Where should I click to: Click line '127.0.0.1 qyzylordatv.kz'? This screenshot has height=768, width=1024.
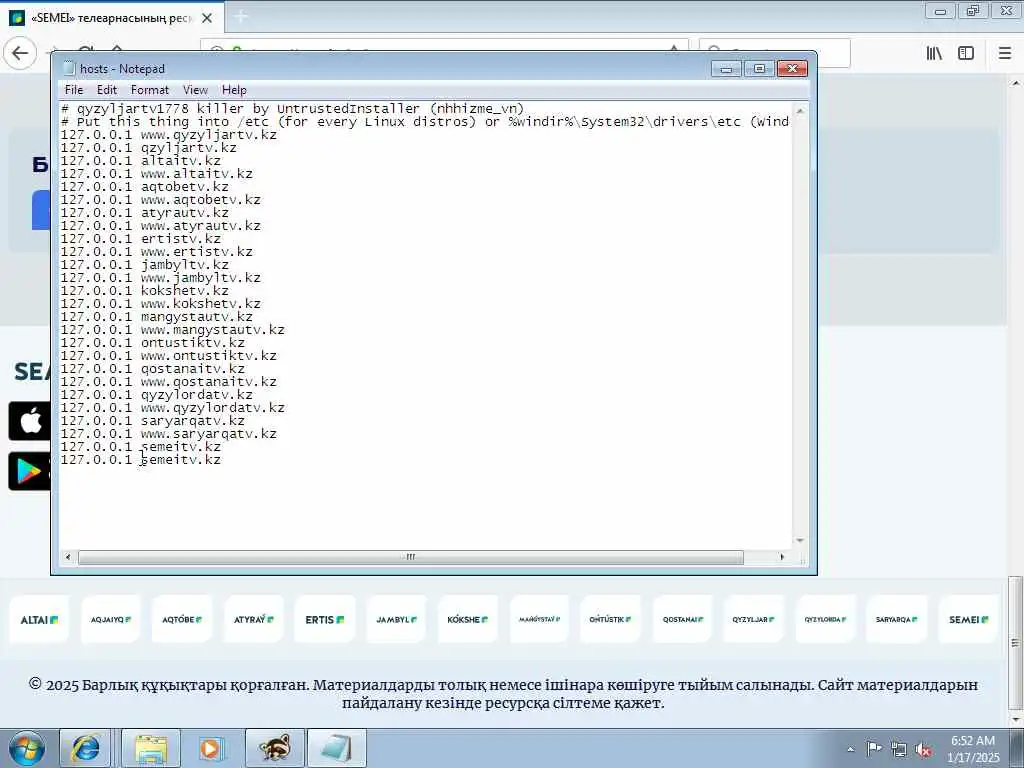(x=157, y=395)
